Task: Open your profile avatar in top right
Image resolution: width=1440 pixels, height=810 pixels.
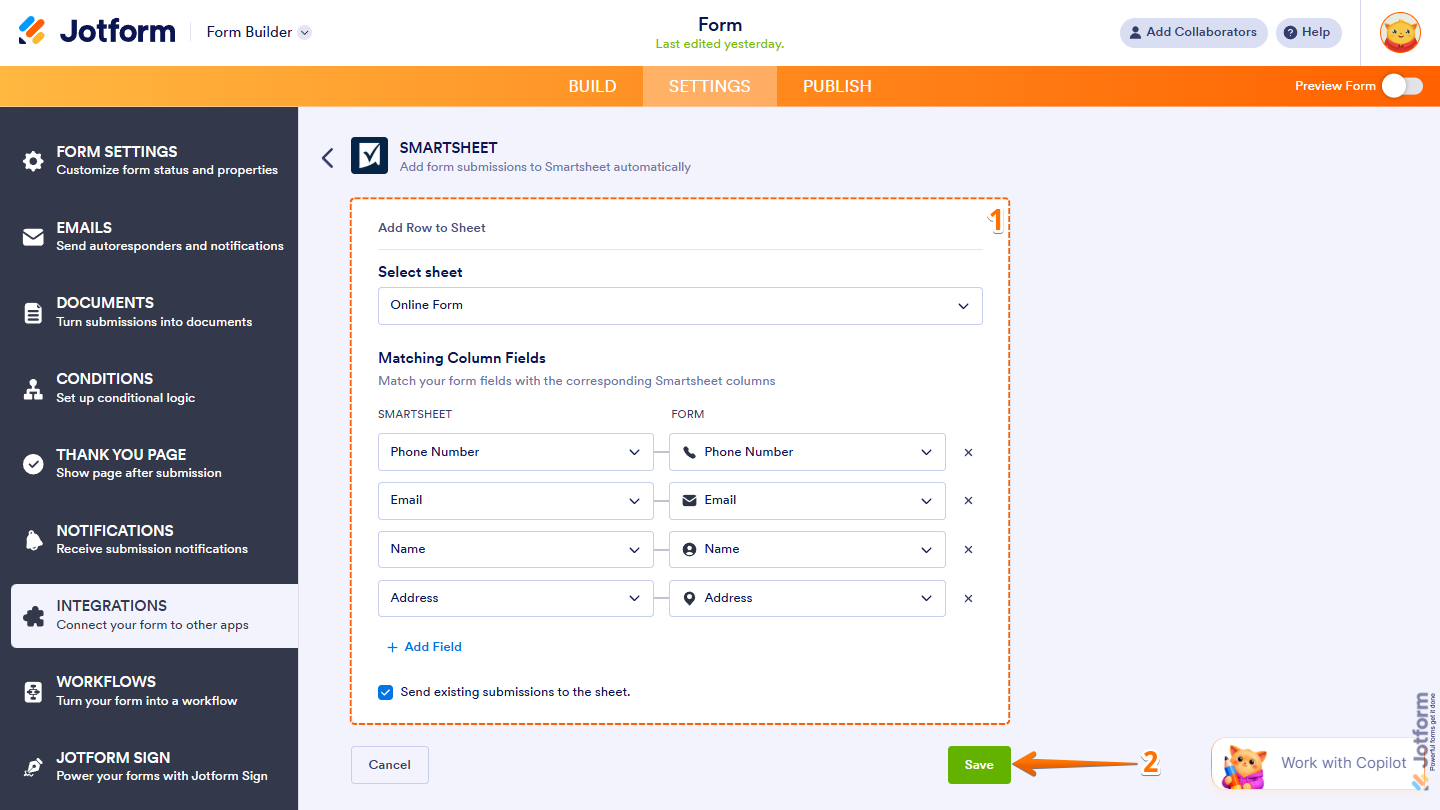Action: pyautogui.click(x=1400, y=32)
